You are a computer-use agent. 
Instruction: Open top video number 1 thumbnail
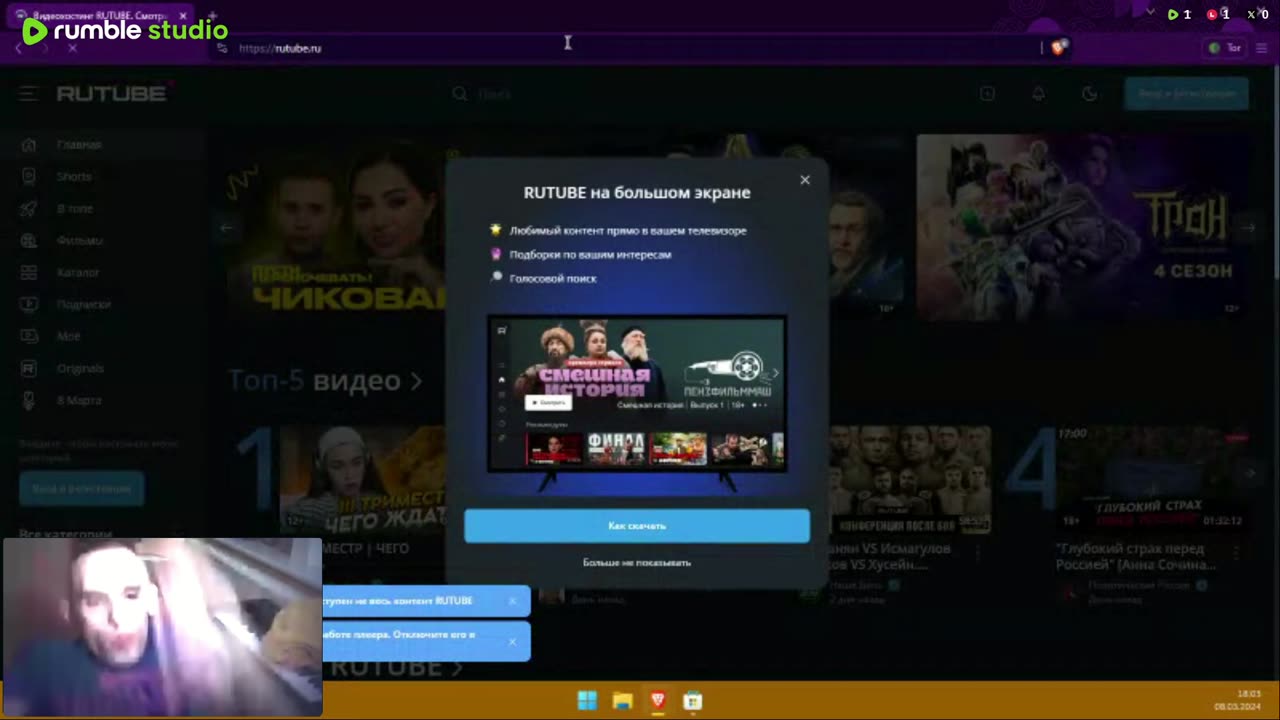pos(362,482)
